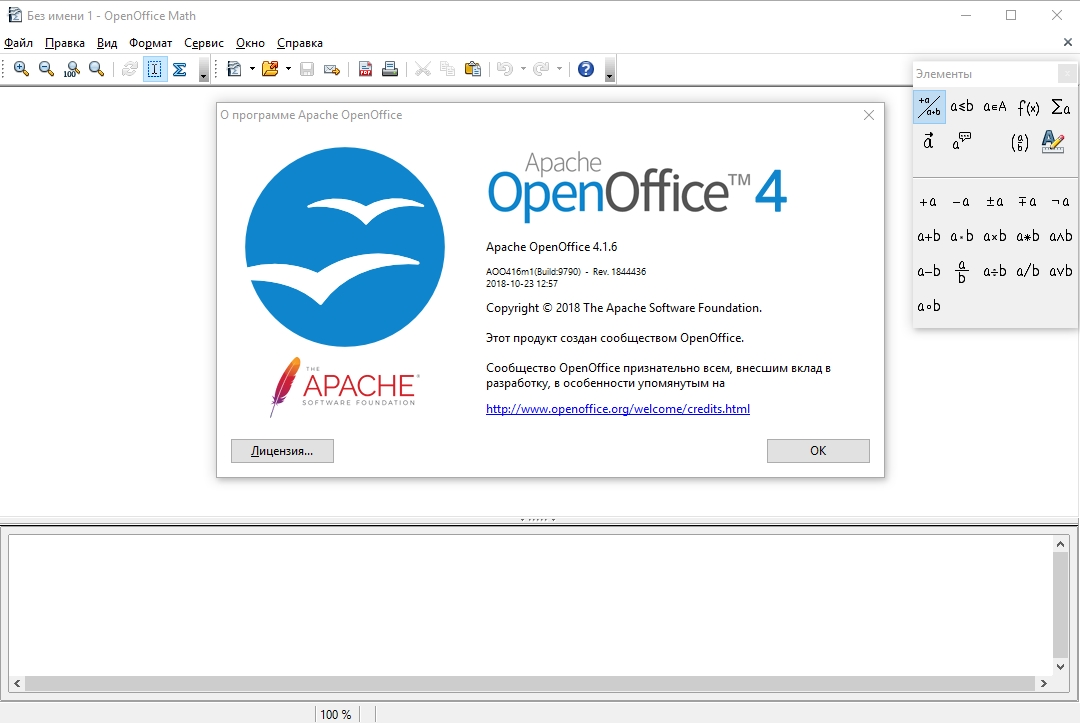The height and width of the screenshot is (723, 1080).
Task: Select Others category a with speech bubble
Action: click(962, 141)
